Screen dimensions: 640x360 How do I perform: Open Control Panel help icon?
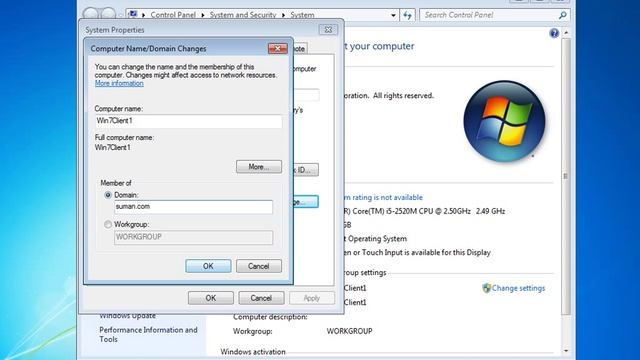(554, 33)
